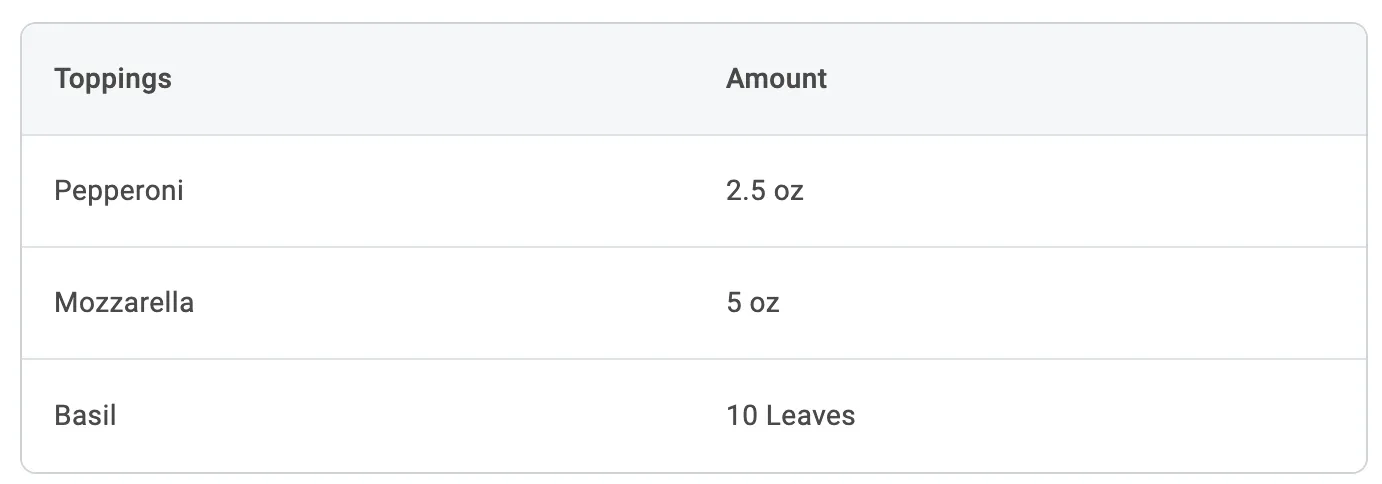Select the Basil cell

coord(86,415)
